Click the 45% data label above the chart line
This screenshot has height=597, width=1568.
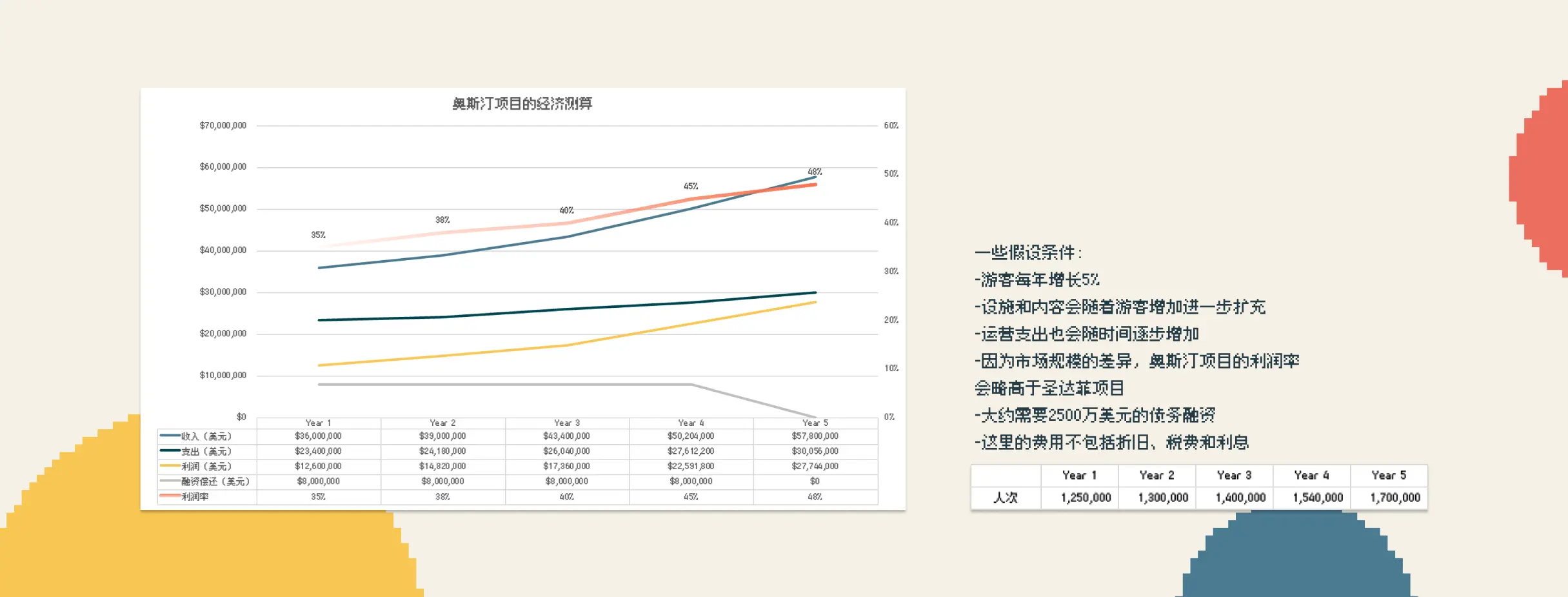coord(690,186)
